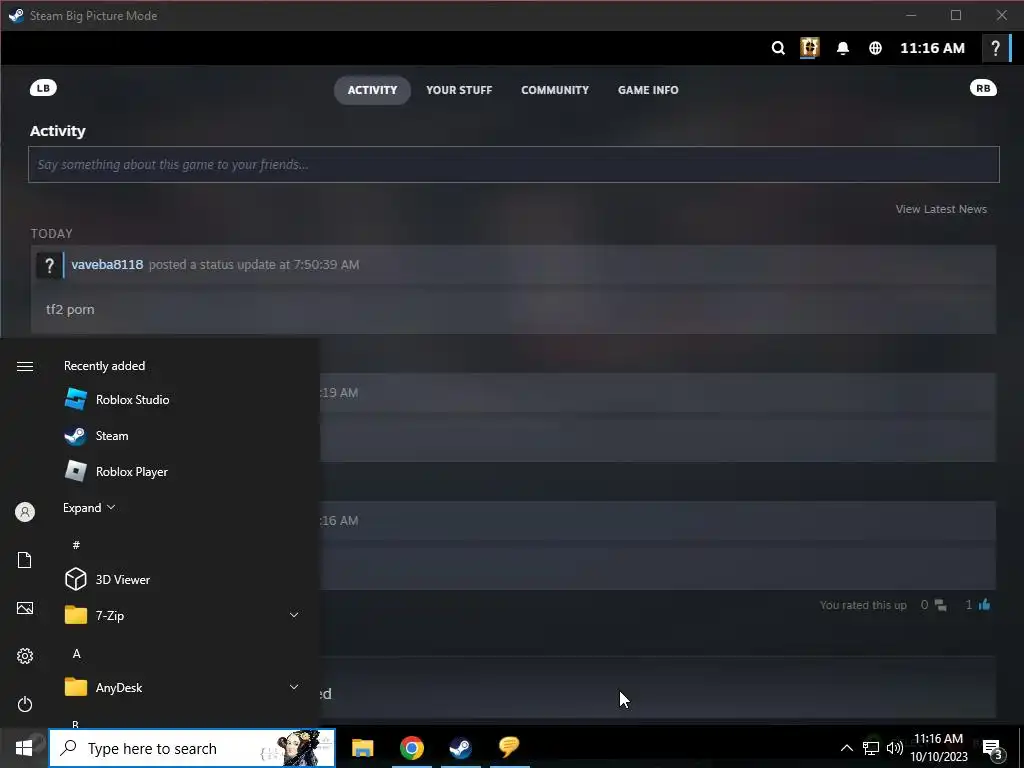Open the Steam help question mark
The width and height of the screenshot is (1024, 768).
click(x=995, y=48)
